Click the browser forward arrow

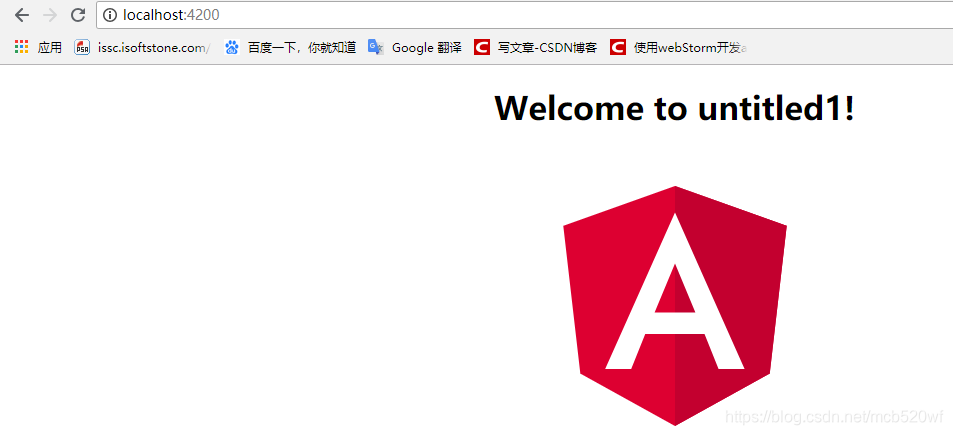click(50, 15)
